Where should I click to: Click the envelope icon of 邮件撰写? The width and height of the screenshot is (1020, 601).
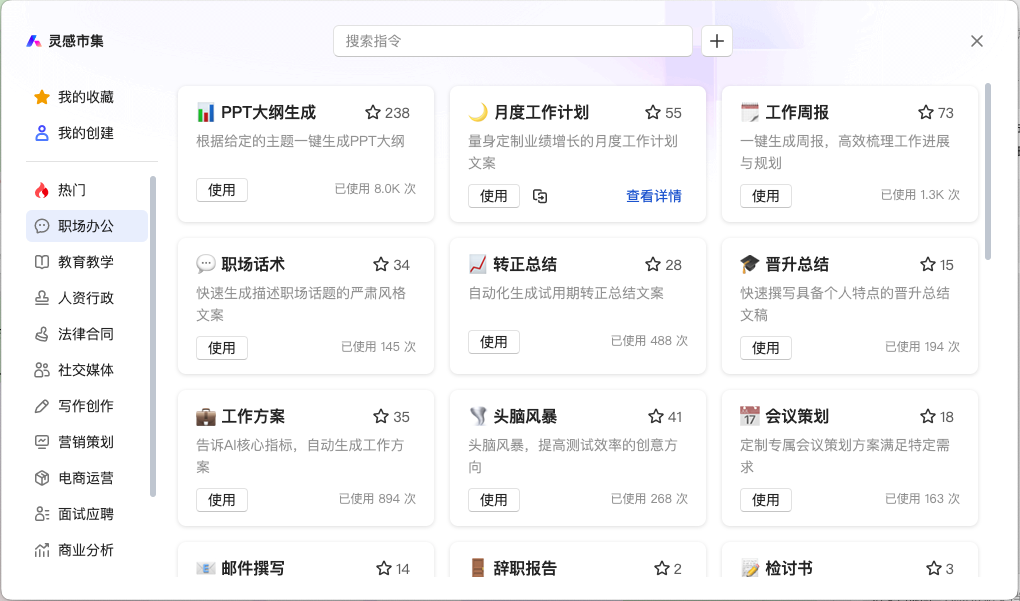click(x=206, y=568)
